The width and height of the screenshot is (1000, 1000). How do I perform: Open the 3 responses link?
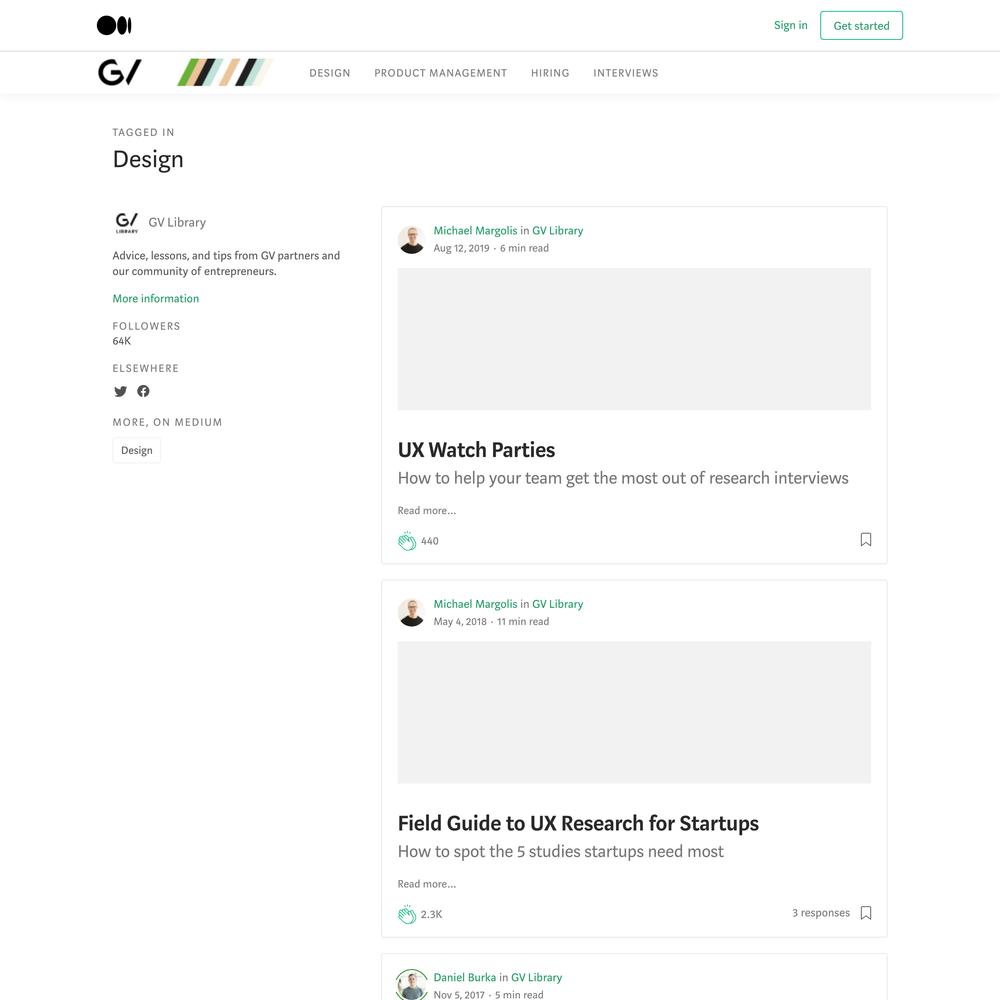click(821, 913)
